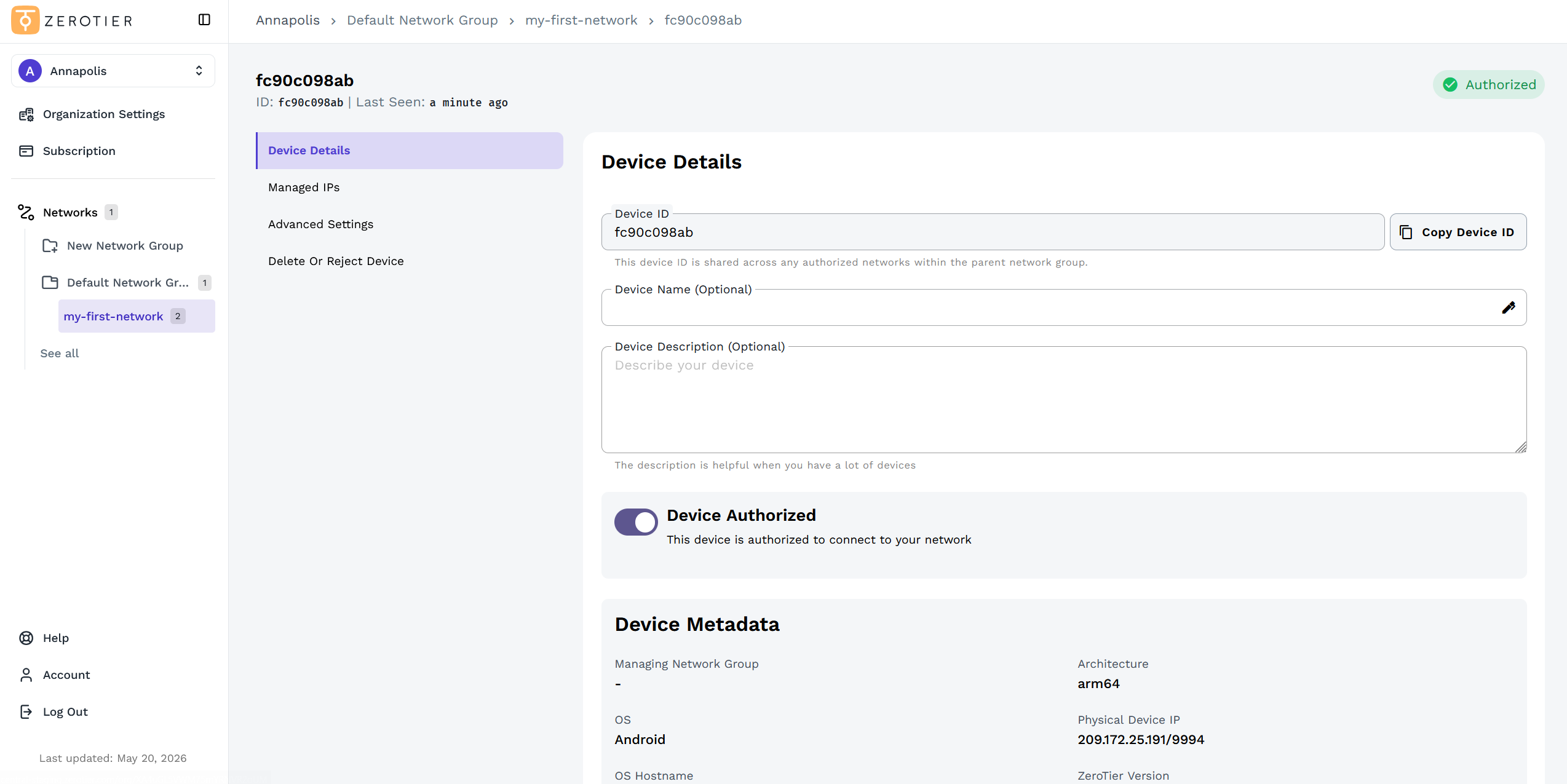This screenshot has height=784, width=1567.
Task: Click the description textarea resize handle
Action: pyautogui.click(x=1521, y=448)
